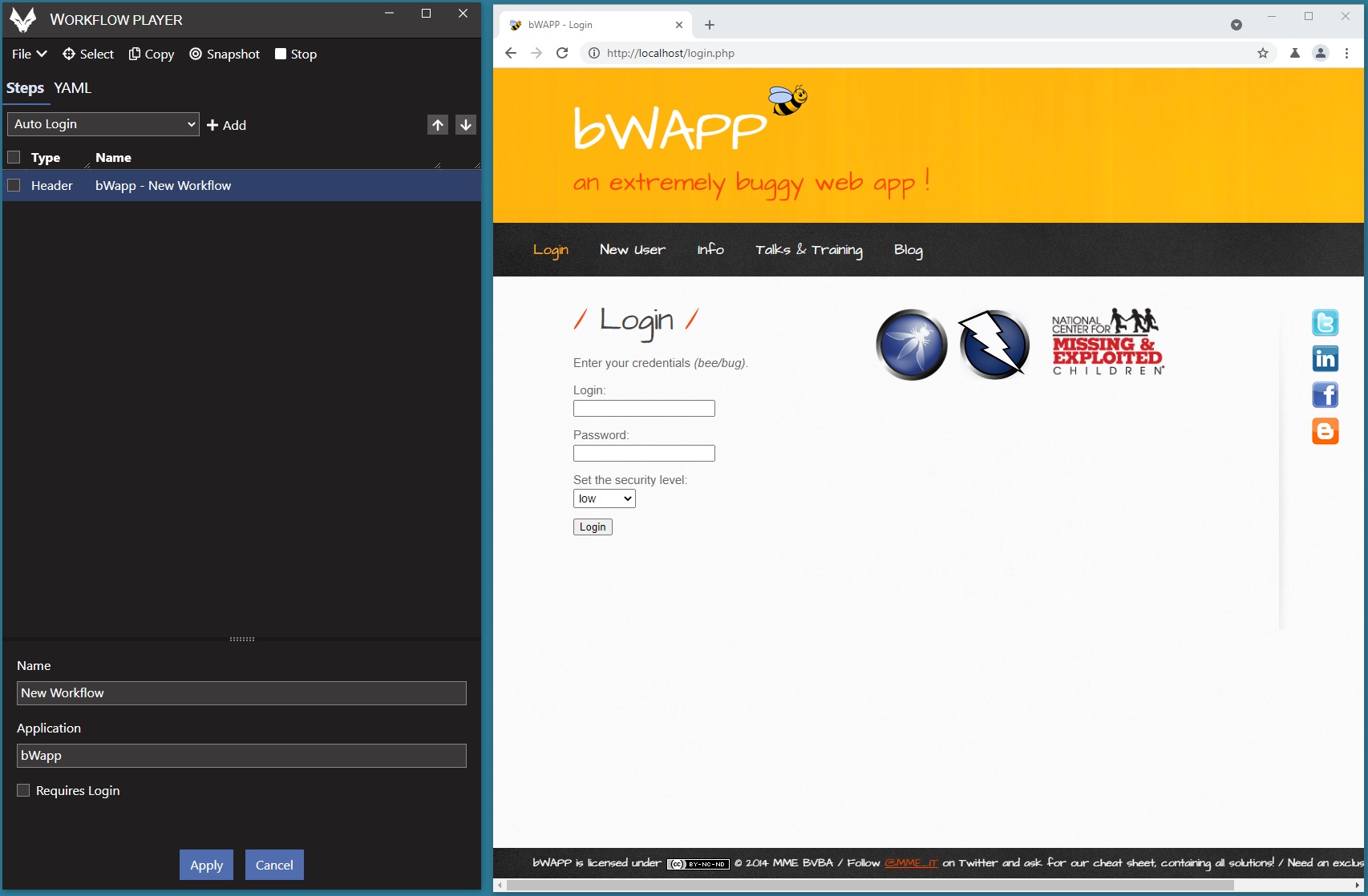This screenshot has height=896, width=1368.
Task: Enable the Requires Login checkbox
Action: pyautogui.click(x=23, y=790)
